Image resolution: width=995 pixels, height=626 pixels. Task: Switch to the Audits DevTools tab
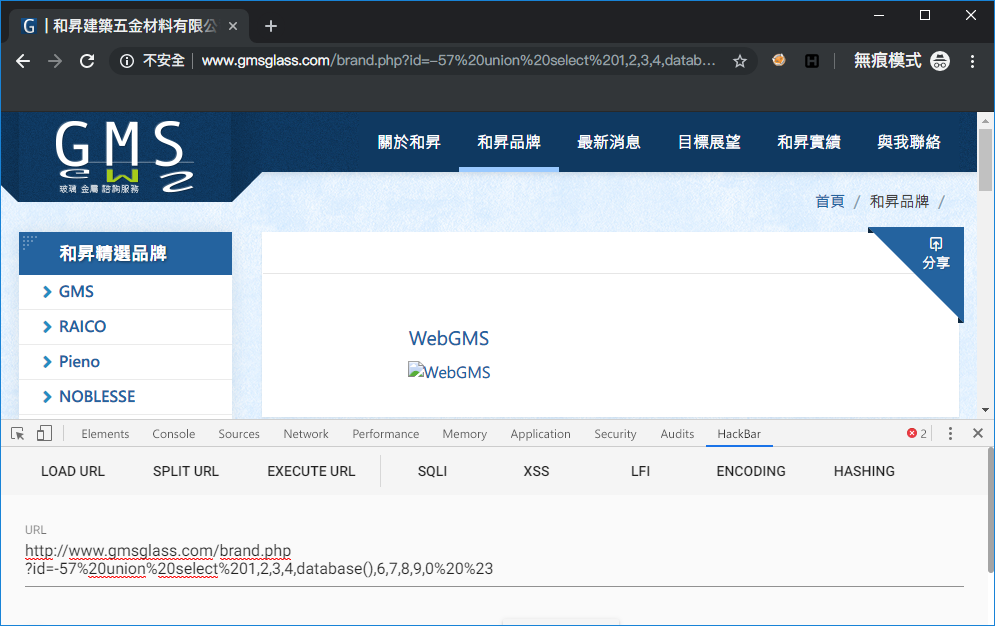tap(677, 434)
